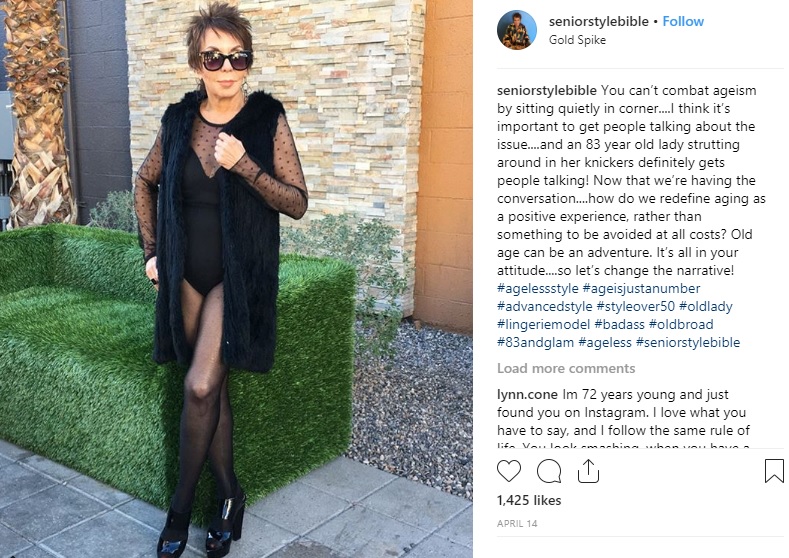Open the #seniorstylebible hashtag
The height and width of the screenshot is (558, 789).
pos(688,343)
